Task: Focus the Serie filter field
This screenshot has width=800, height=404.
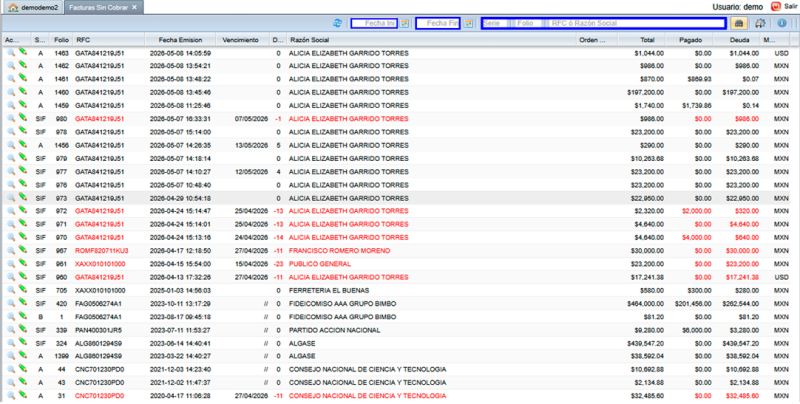Action: coord(495,23)
